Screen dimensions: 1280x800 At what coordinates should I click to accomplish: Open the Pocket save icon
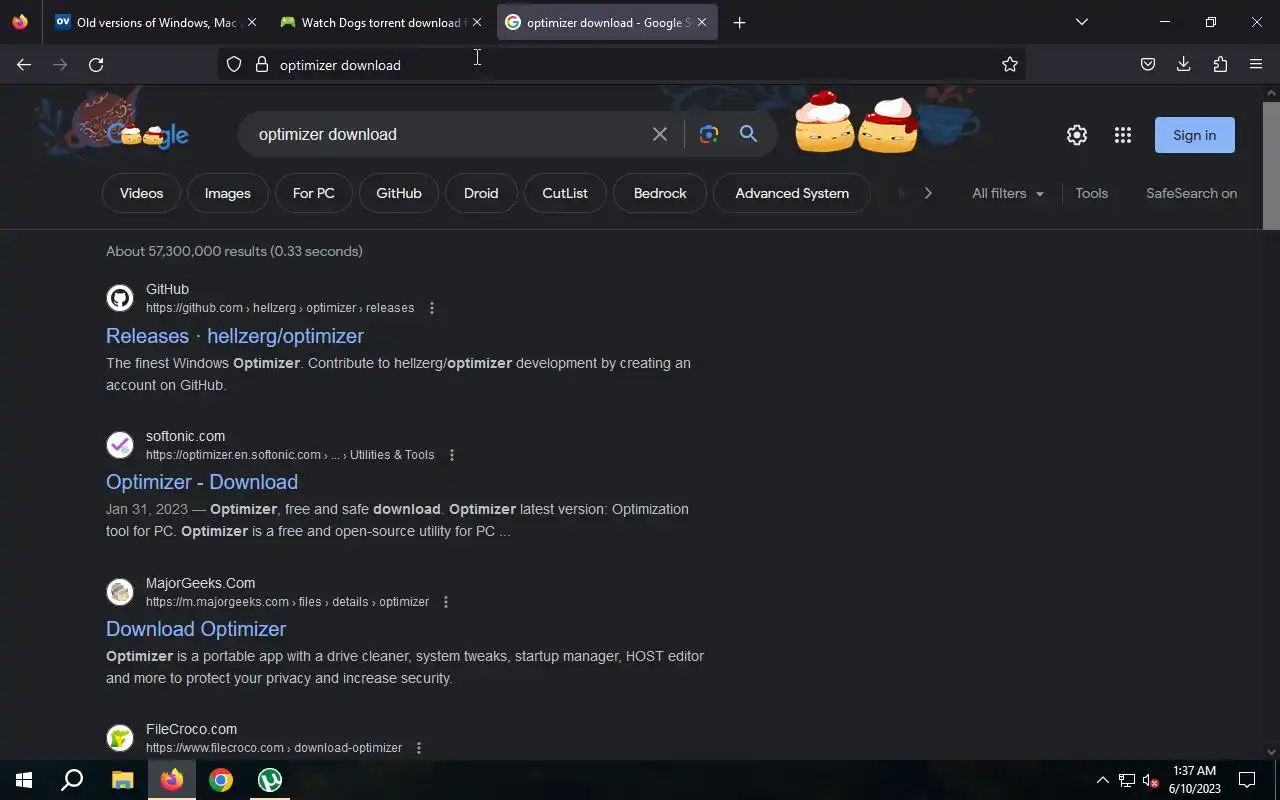pos(1148,65)
